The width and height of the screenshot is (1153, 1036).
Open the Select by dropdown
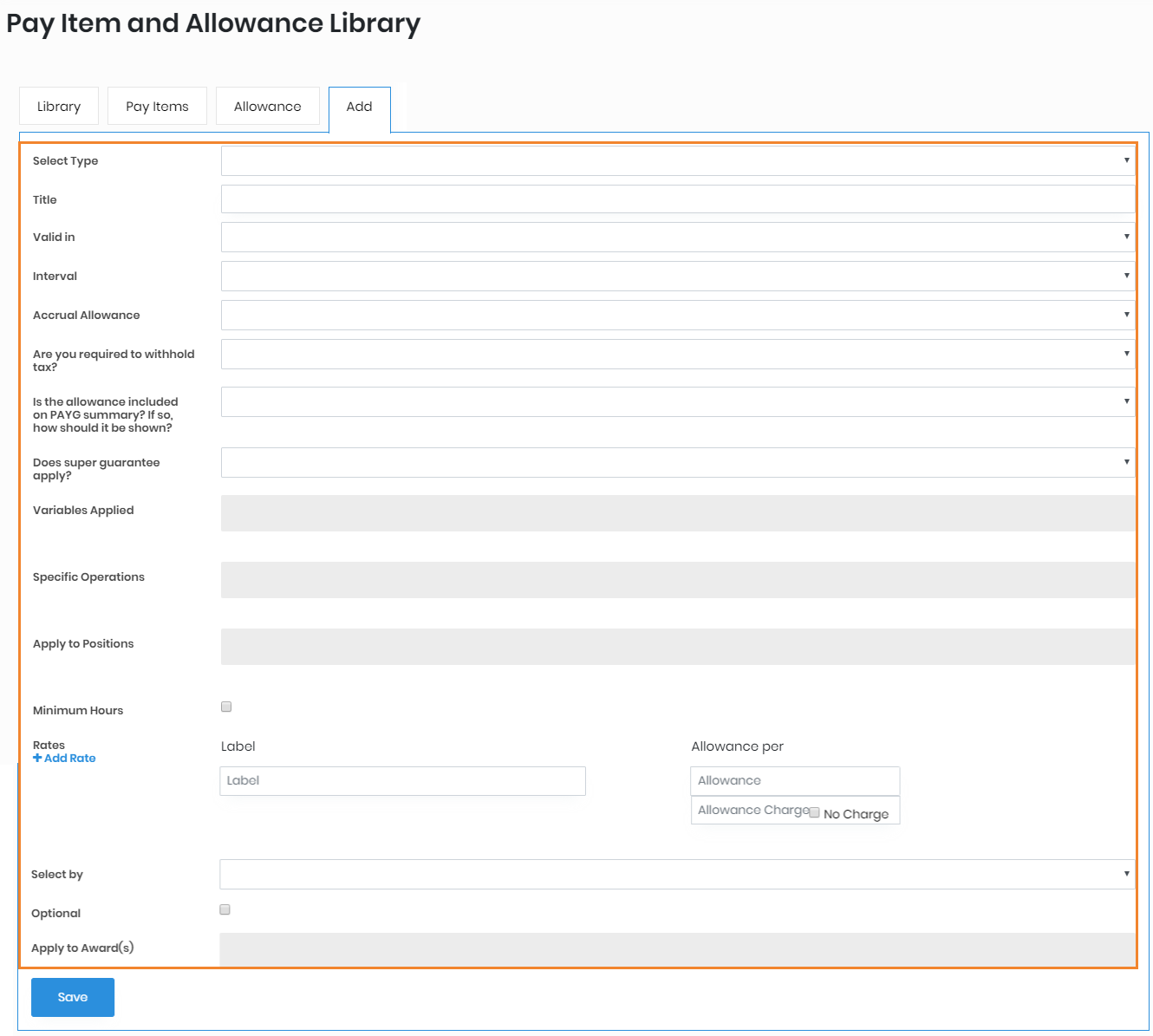[676, 874]
